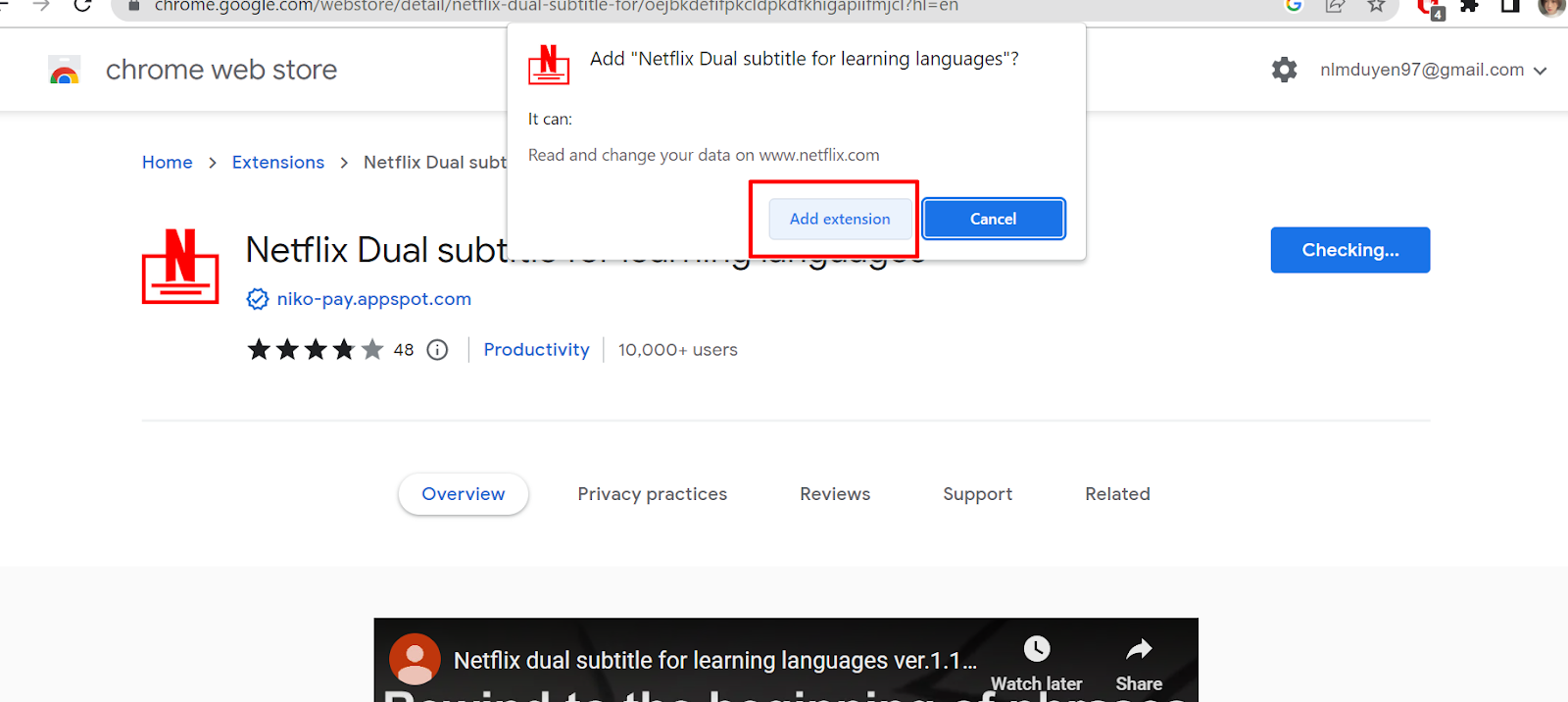1568x702 pixels.
Task: Click the '10,000+ users' text
Action: (x=678, y=350)
